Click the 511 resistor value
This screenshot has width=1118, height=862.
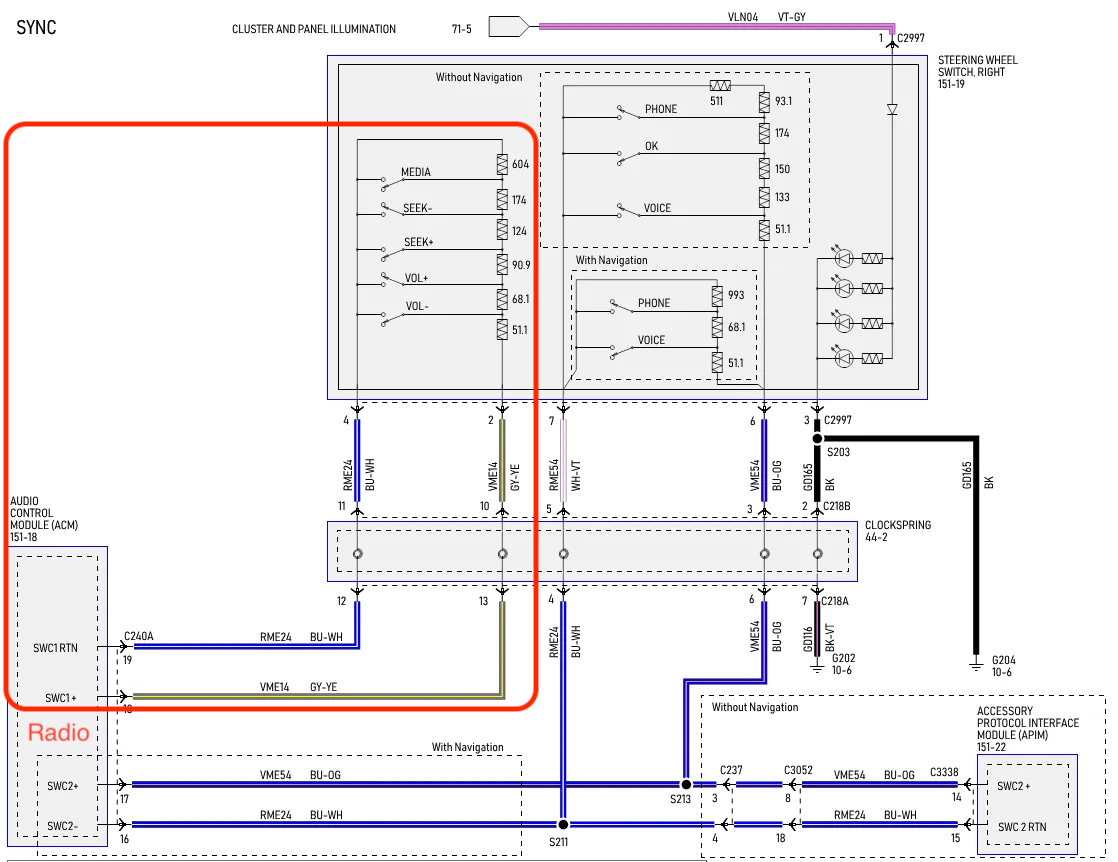(717, 101)
